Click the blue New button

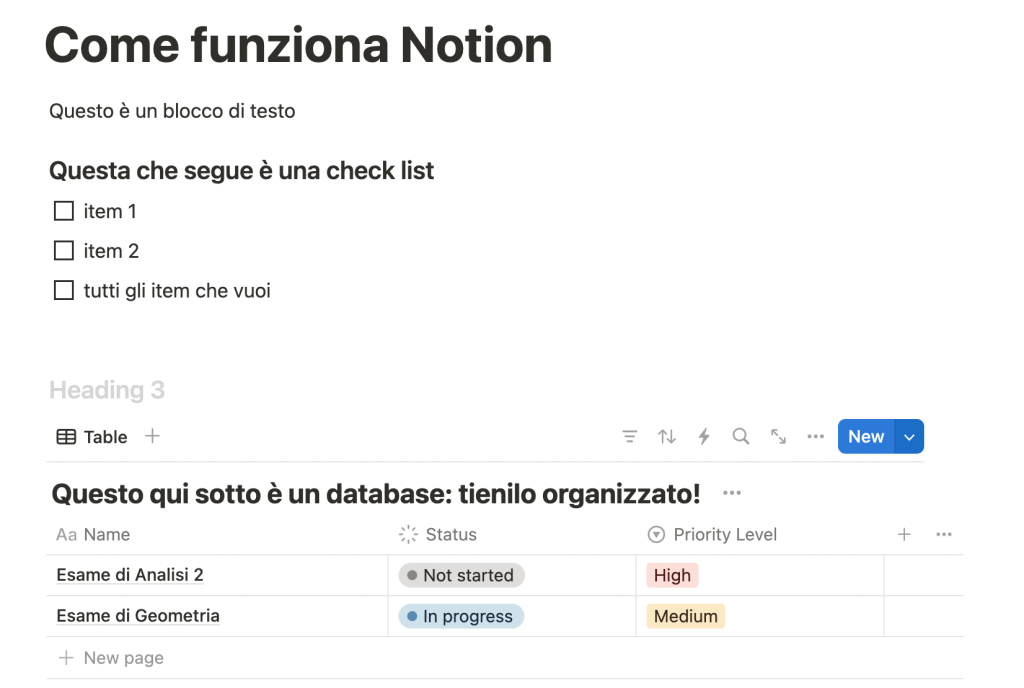[x=865, y=437]
